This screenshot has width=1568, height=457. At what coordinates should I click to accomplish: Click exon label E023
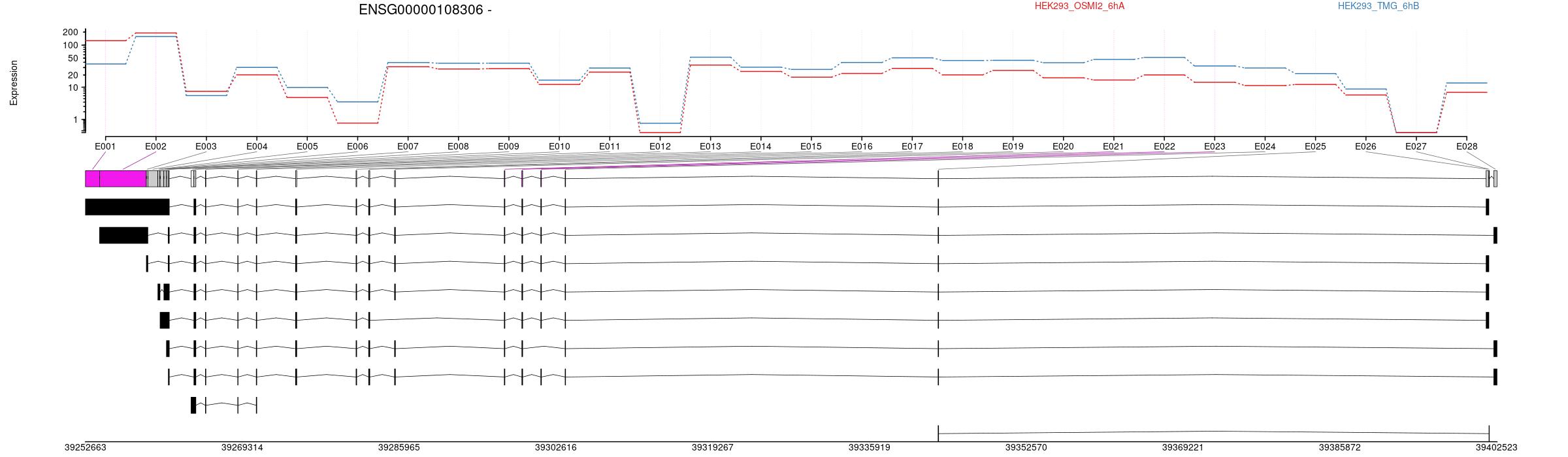click(1215, 147)
